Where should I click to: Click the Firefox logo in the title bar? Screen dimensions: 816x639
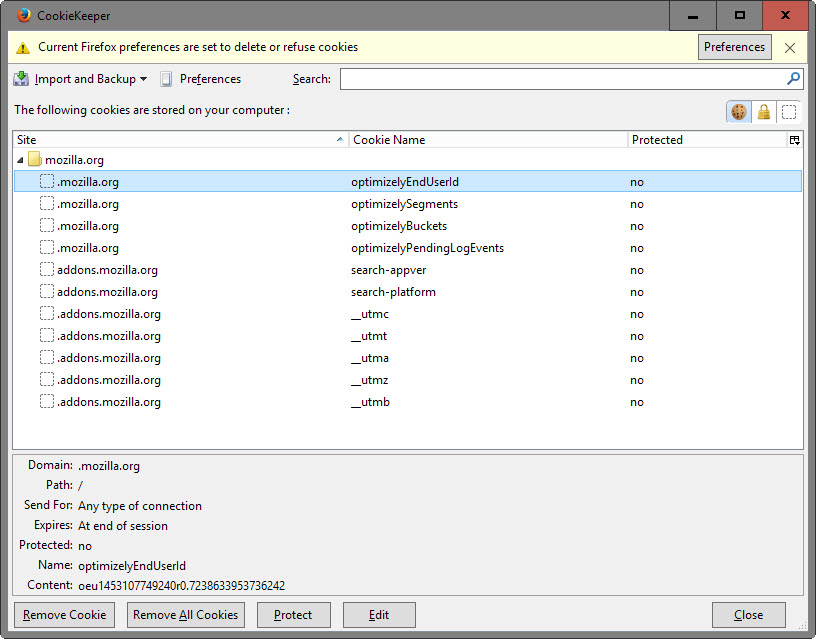(x=23, y=16)
